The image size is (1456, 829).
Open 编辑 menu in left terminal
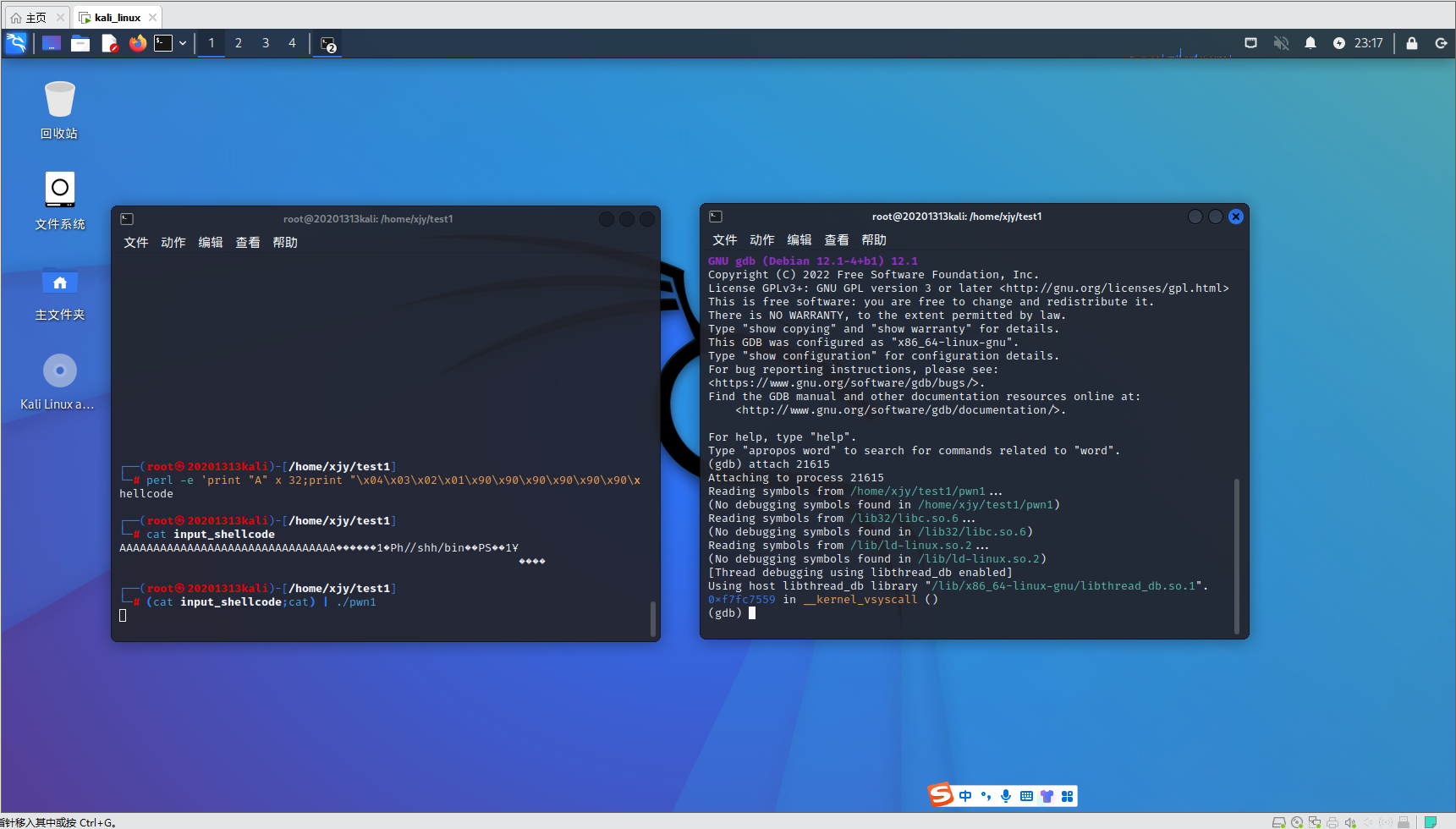211,243
